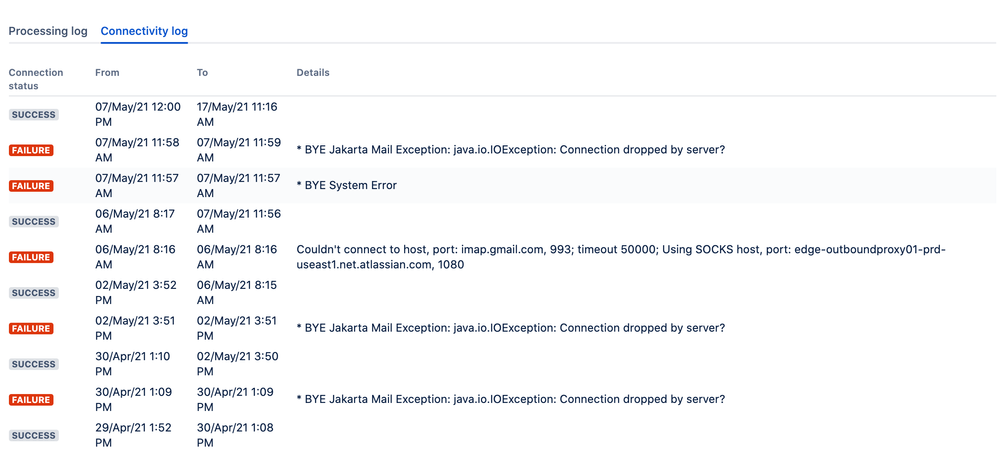This screenshot has width=999, height=453.
Task: Click the Details column header
Action: coord(313,73)
